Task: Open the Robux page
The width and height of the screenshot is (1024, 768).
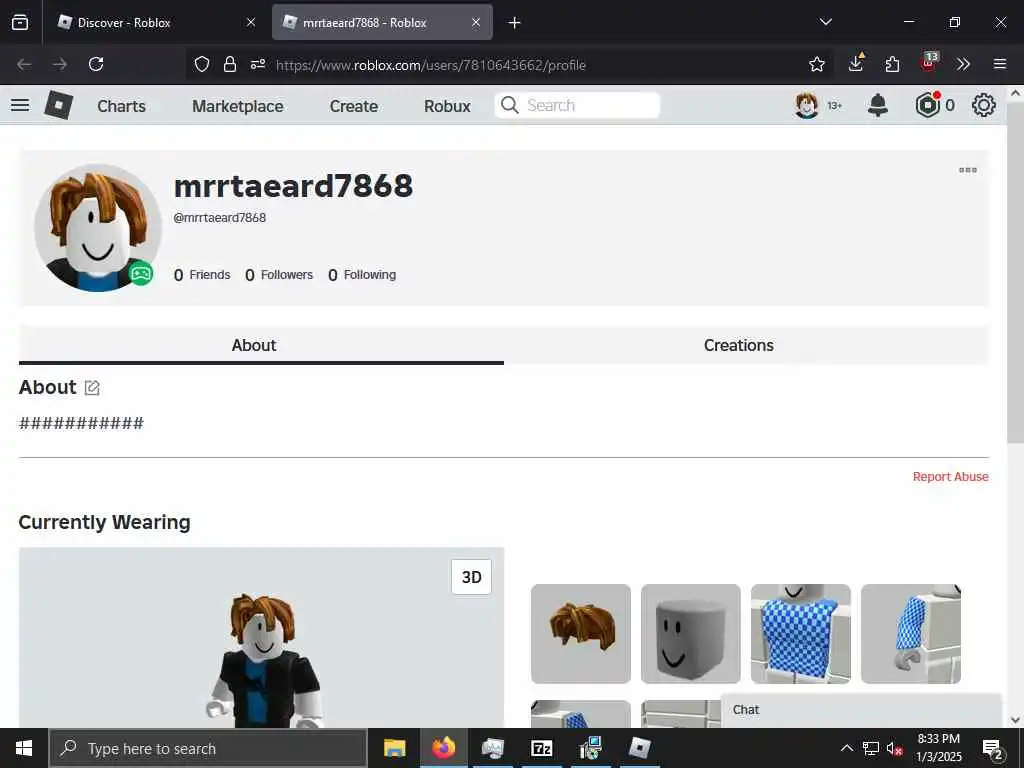Action: pyautogui.click(x=447, y=106)
